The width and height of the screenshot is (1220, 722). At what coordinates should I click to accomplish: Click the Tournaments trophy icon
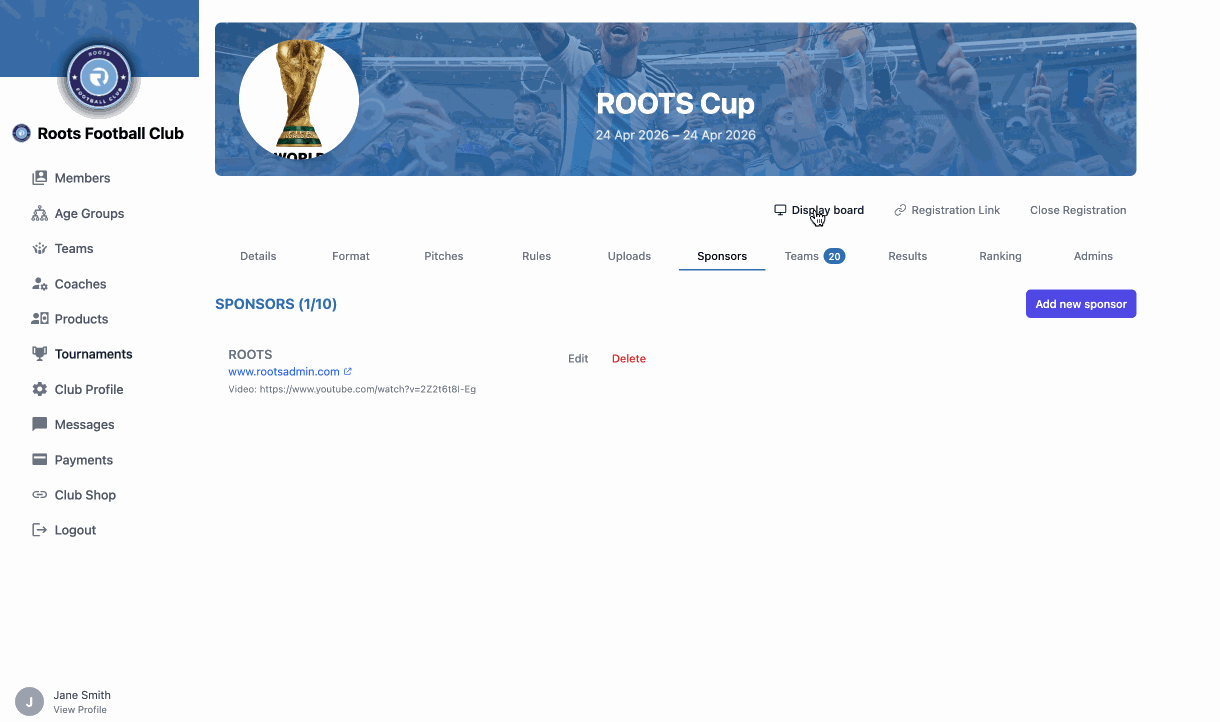pos(40,354)
